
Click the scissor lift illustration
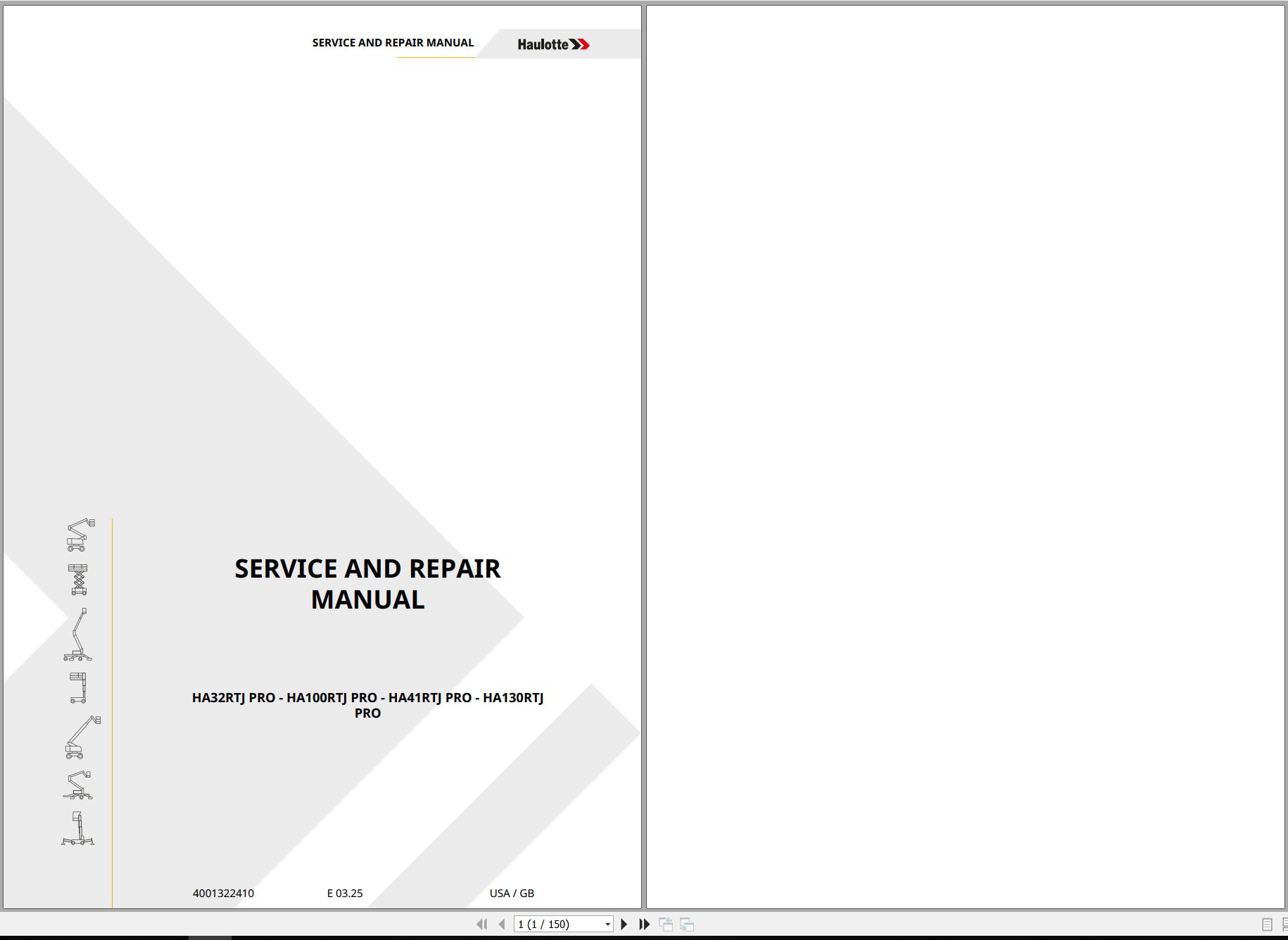78,579
